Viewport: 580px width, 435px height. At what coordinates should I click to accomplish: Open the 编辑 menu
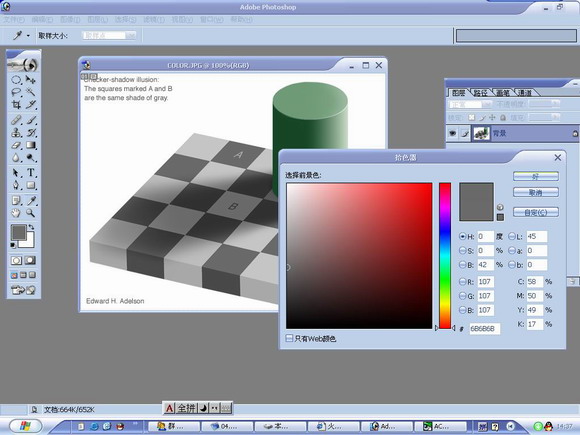coord(42,20)
